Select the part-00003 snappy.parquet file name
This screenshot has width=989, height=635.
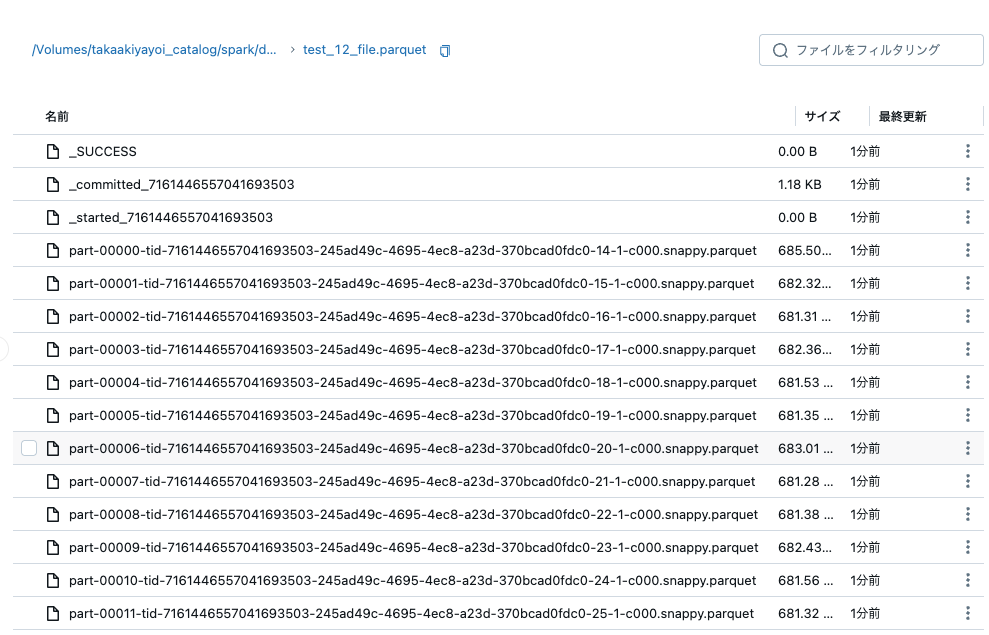[412, 349]
